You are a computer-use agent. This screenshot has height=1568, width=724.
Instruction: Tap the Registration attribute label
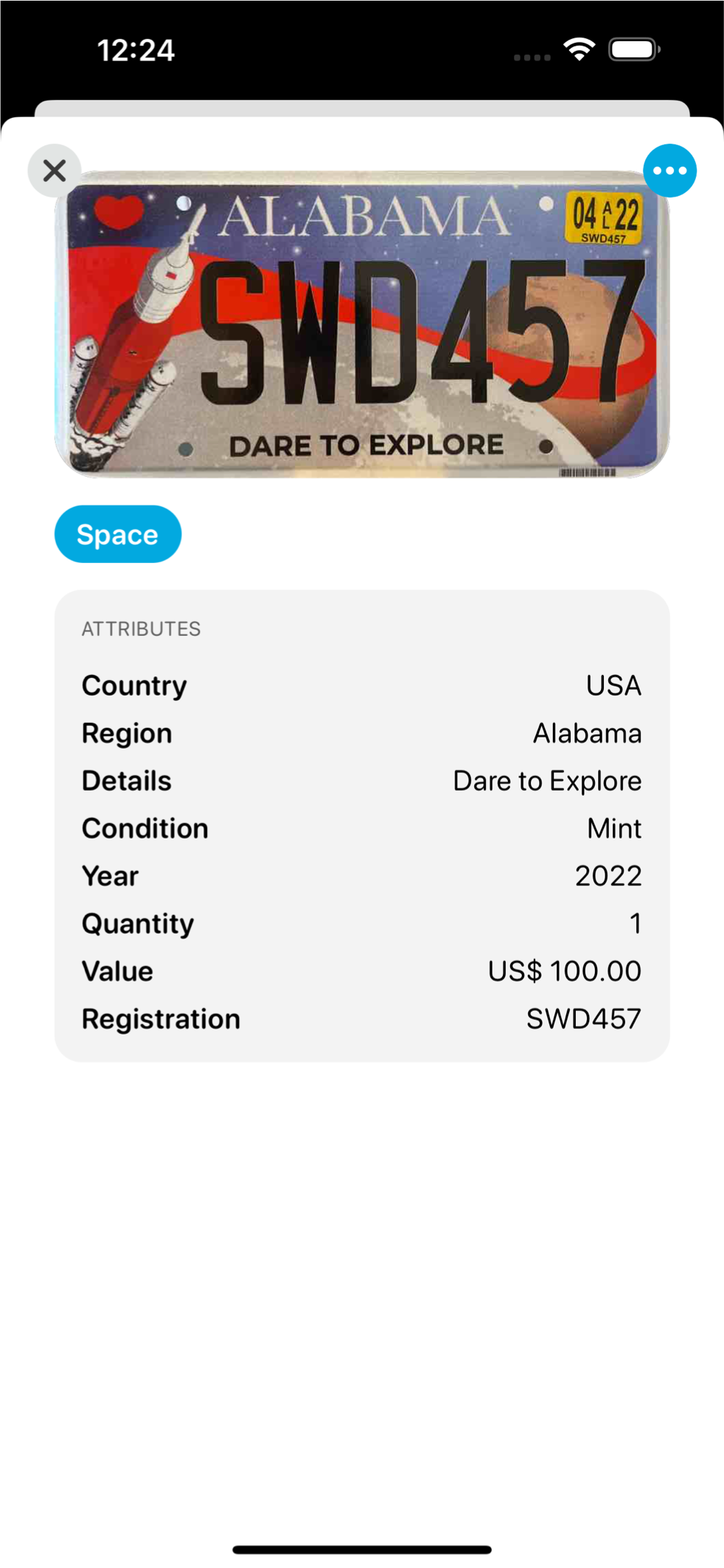[161, 1019]
